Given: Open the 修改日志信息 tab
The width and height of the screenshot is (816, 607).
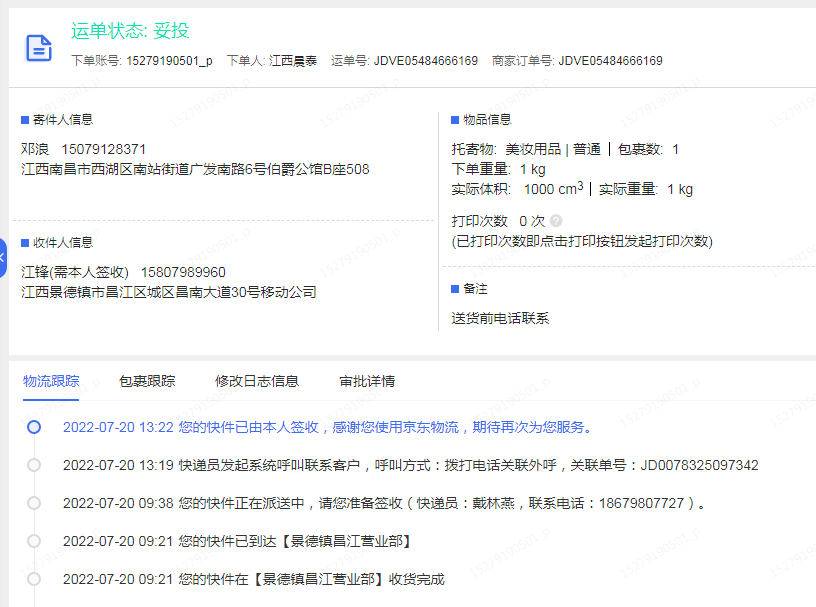Looking at the screenshot, I should tap(257, 381).
